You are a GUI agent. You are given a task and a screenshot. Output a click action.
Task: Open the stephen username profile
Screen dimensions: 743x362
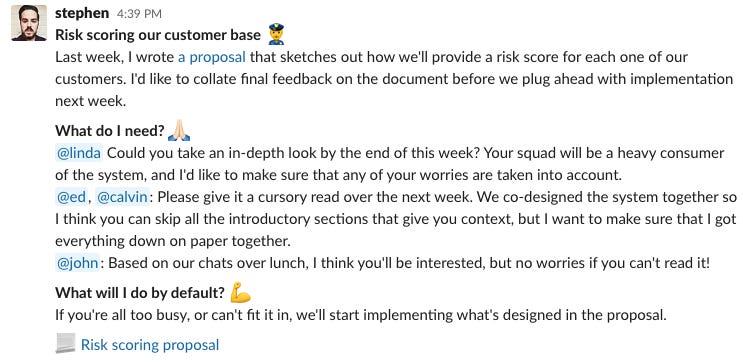pos(82,13)
